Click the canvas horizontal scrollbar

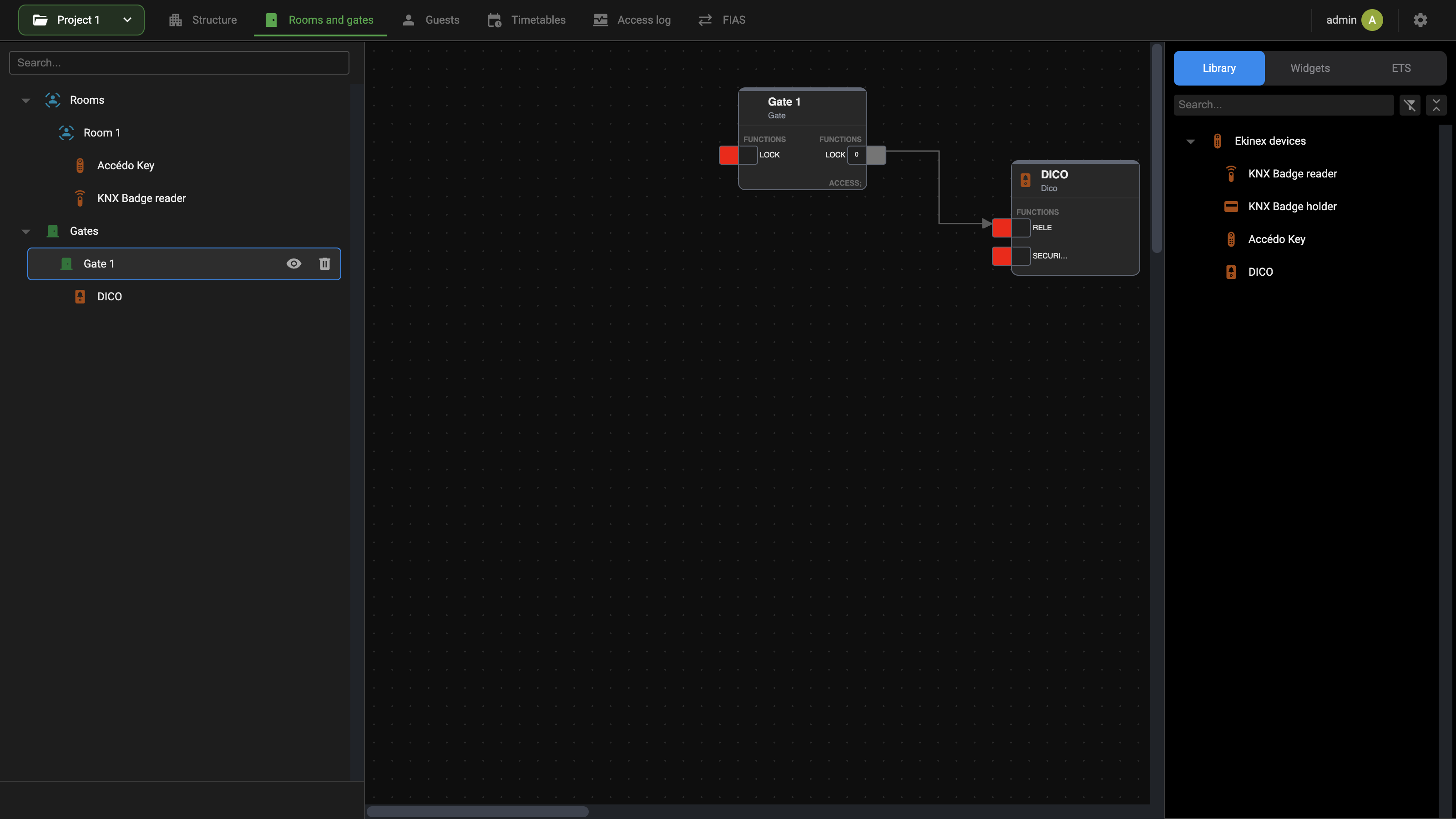pyautogui.click(x=478, y=812)
